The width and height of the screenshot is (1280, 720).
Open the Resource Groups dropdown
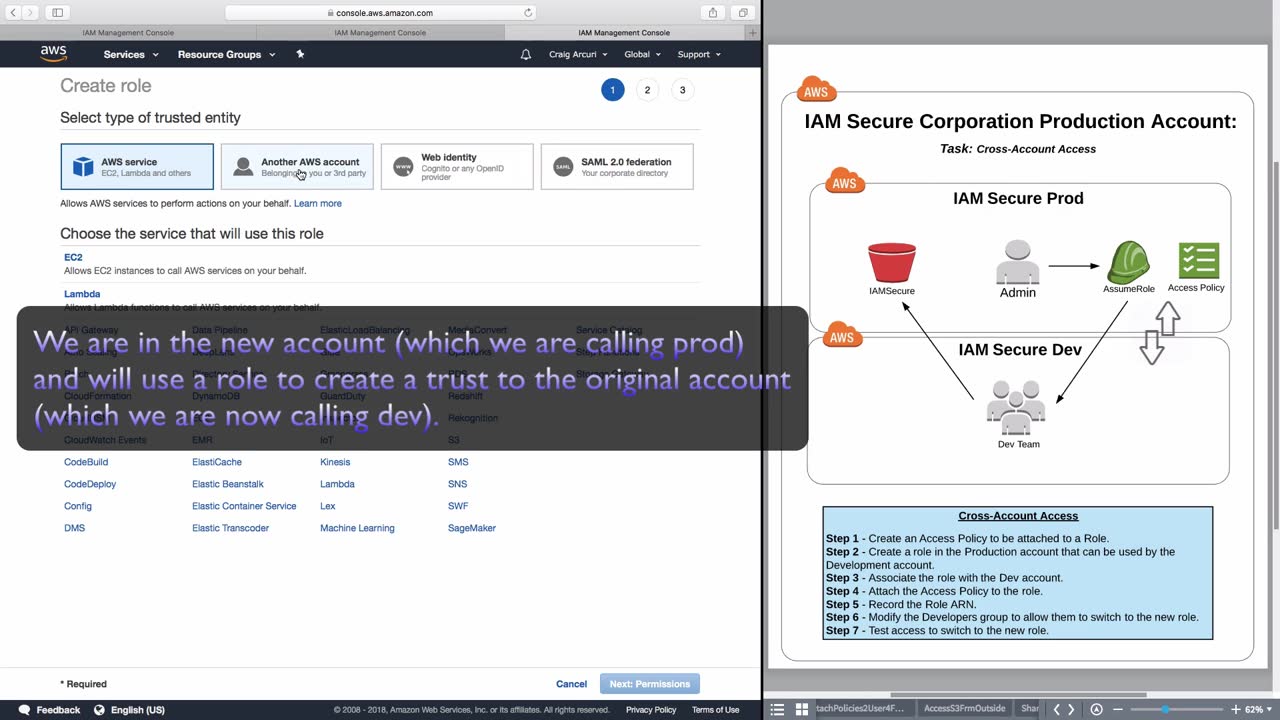(226, 54)
